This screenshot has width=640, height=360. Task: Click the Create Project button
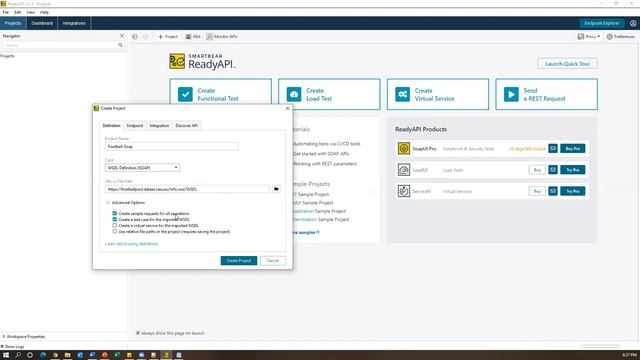[239, 260]
